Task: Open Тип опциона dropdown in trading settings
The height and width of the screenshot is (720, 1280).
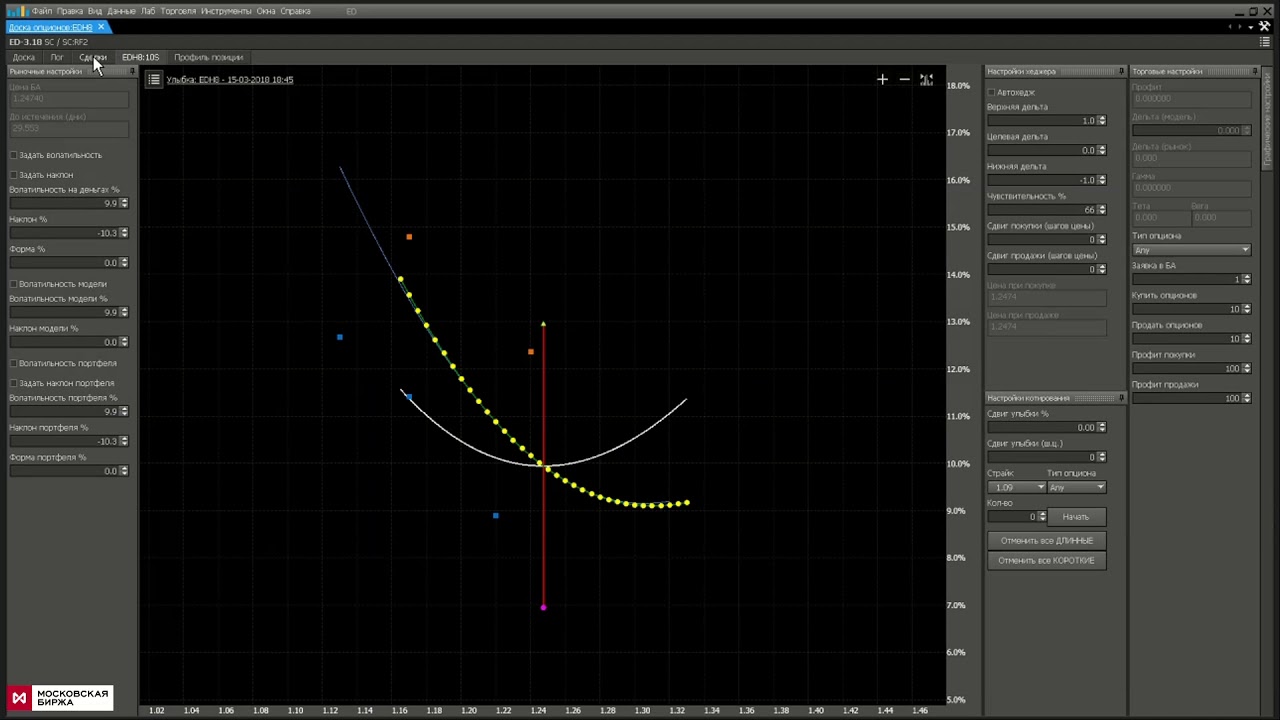Action: [x=1191, y=250]
